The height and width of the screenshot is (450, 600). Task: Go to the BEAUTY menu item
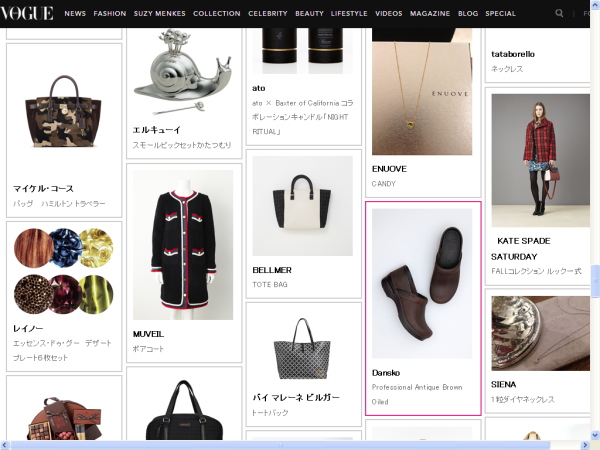309,13
